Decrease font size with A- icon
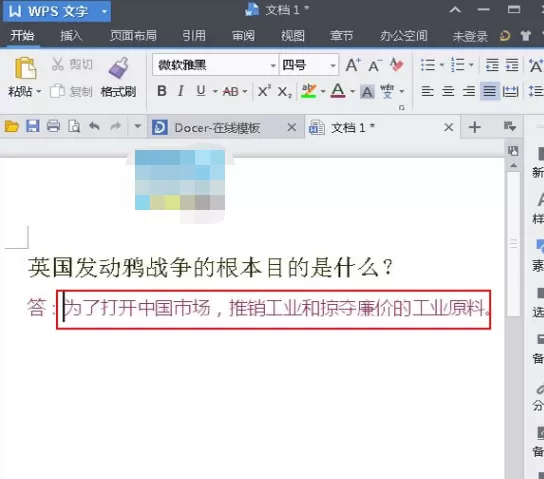This screenshot has width=544, height=479. (x=375, y=65)
